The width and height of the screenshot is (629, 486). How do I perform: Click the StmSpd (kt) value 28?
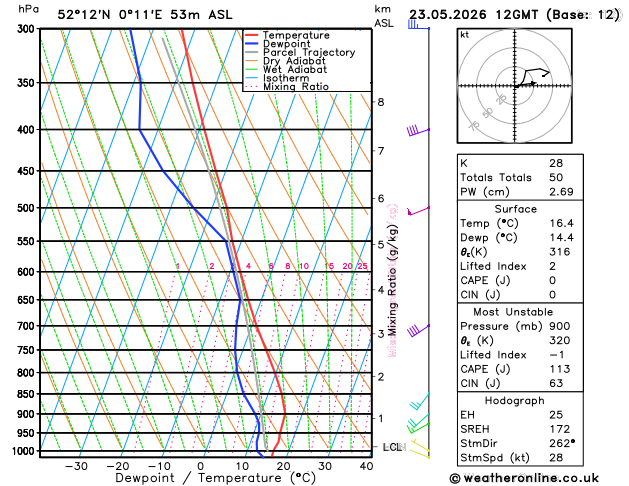tap(556, 458)
